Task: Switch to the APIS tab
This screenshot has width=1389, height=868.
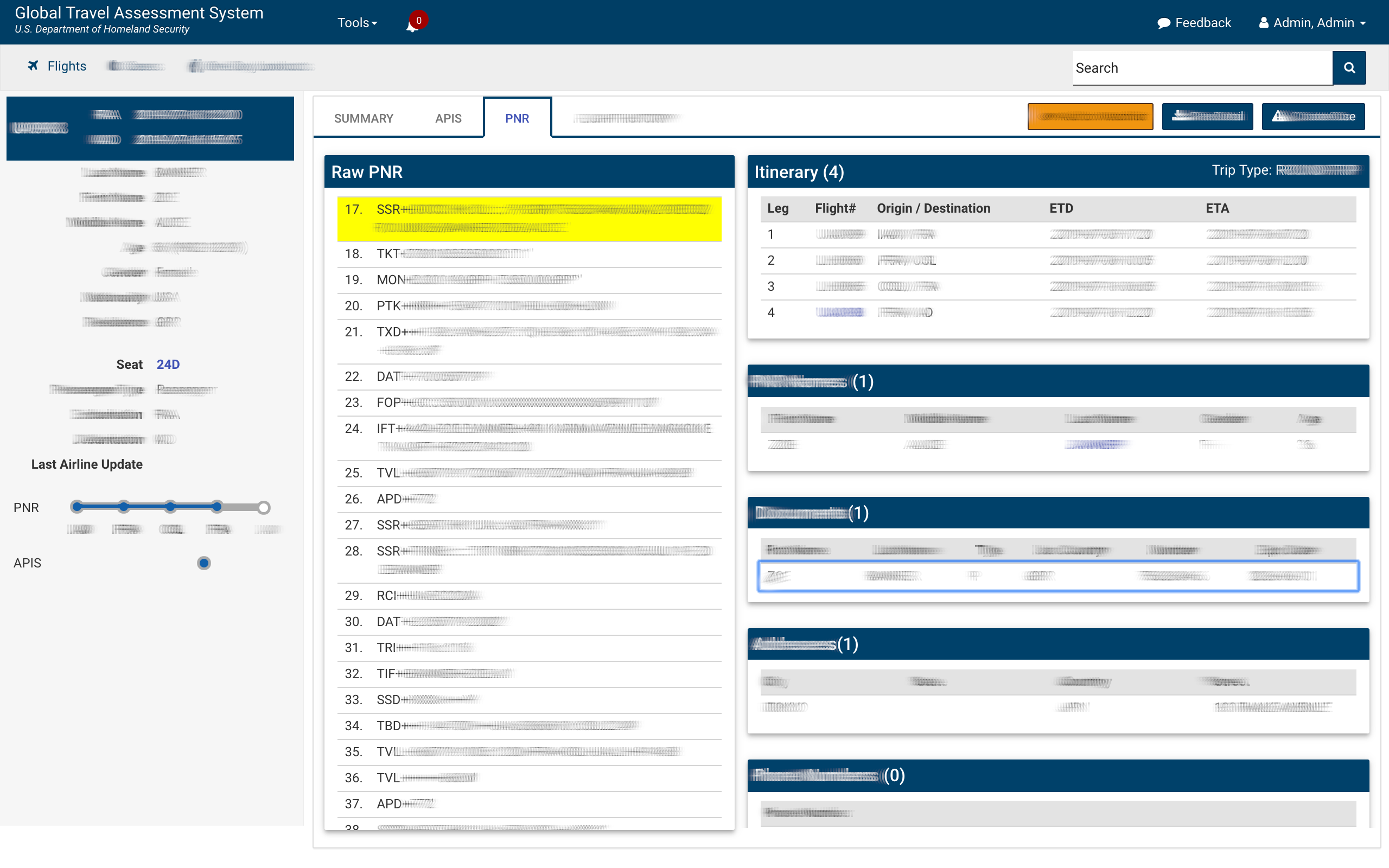Action: [x=447, y=116]
